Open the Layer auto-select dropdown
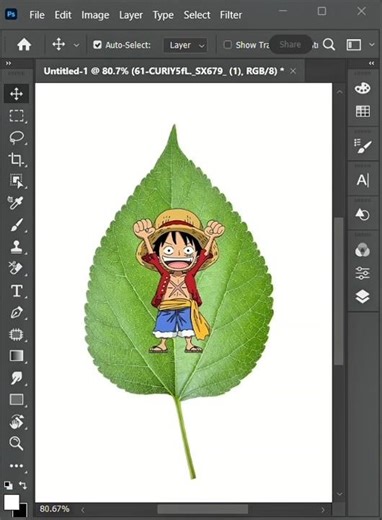The height and width of the screenshot is (520, 382). [x=186, y=45]
